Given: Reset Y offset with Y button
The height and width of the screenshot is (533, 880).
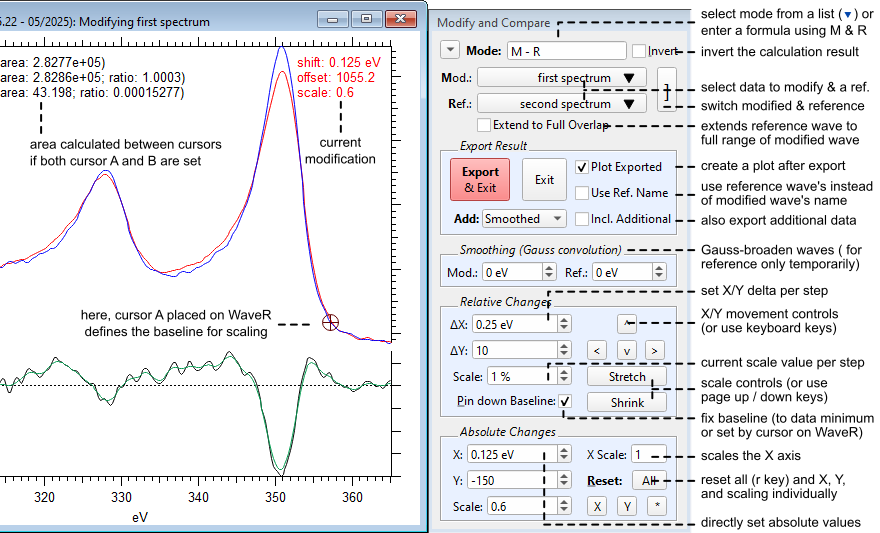Looking at the screenshot, I should pyautogui.click(x=627, y=507).
